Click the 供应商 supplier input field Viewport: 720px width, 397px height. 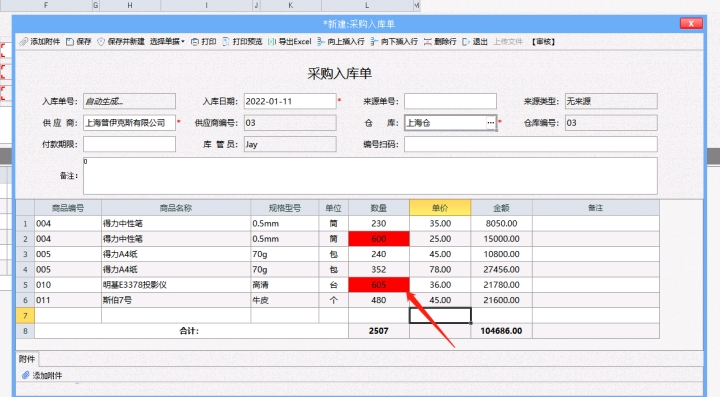(x=129, y=123)
